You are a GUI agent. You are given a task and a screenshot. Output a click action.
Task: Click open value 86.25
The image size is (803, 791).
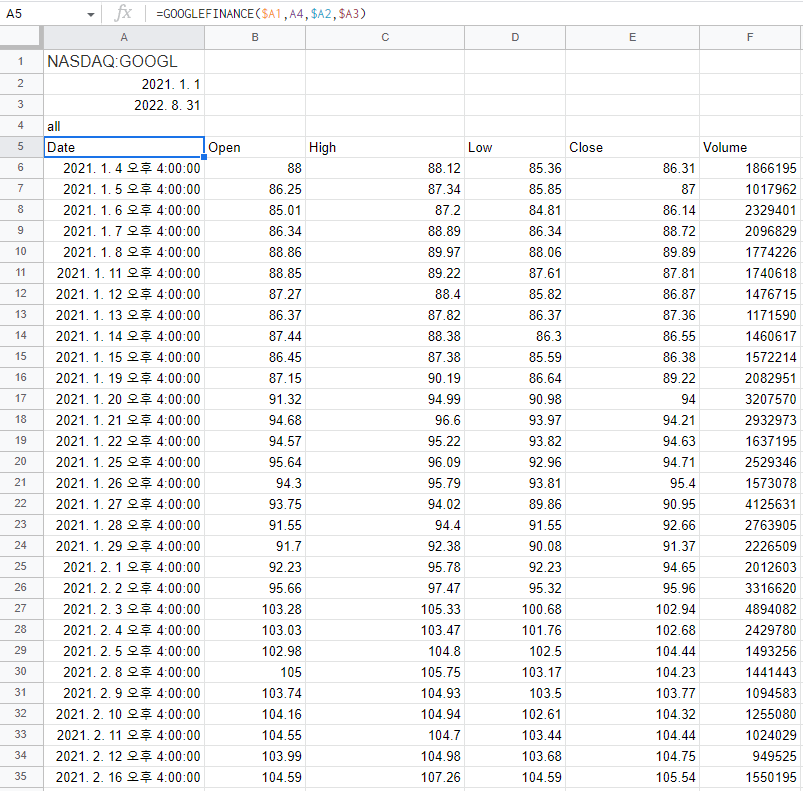pyautogui.click(x=255, y=189)
